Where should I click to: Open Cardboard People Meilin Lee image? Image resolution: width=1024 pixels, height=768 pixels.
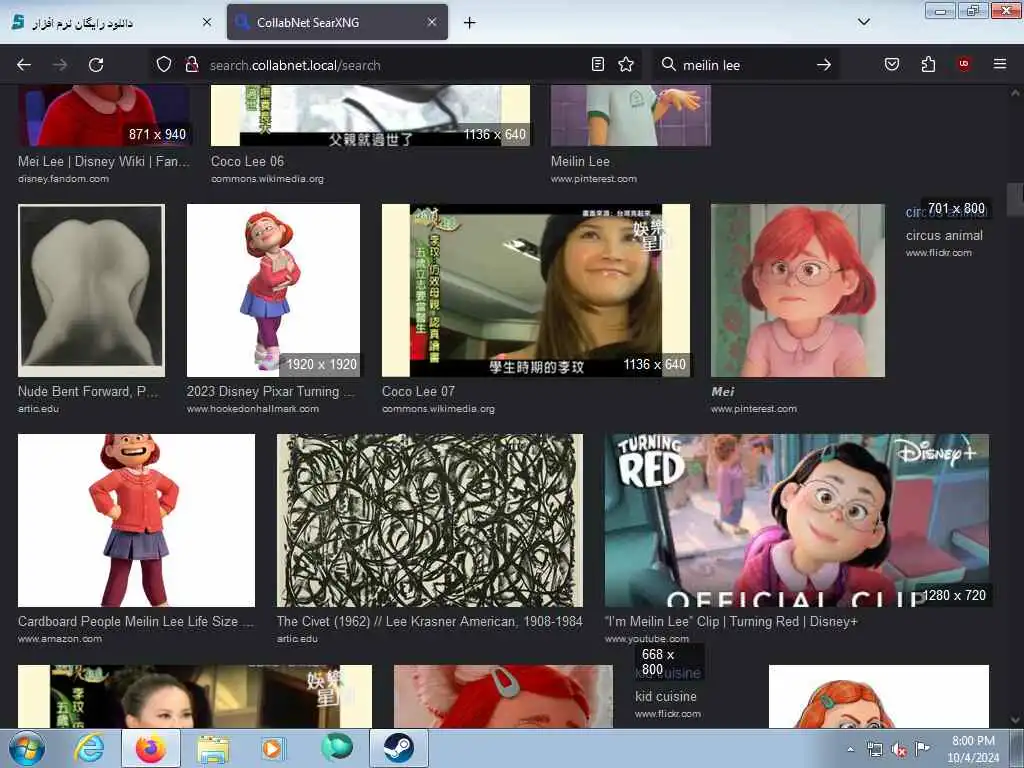136,520
